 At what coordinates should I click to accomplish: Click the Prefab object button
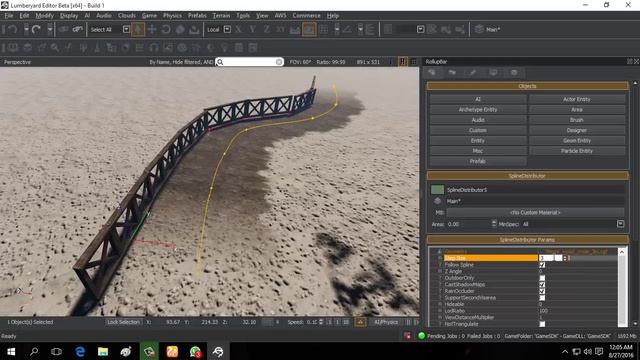click(x=478, y=161)
